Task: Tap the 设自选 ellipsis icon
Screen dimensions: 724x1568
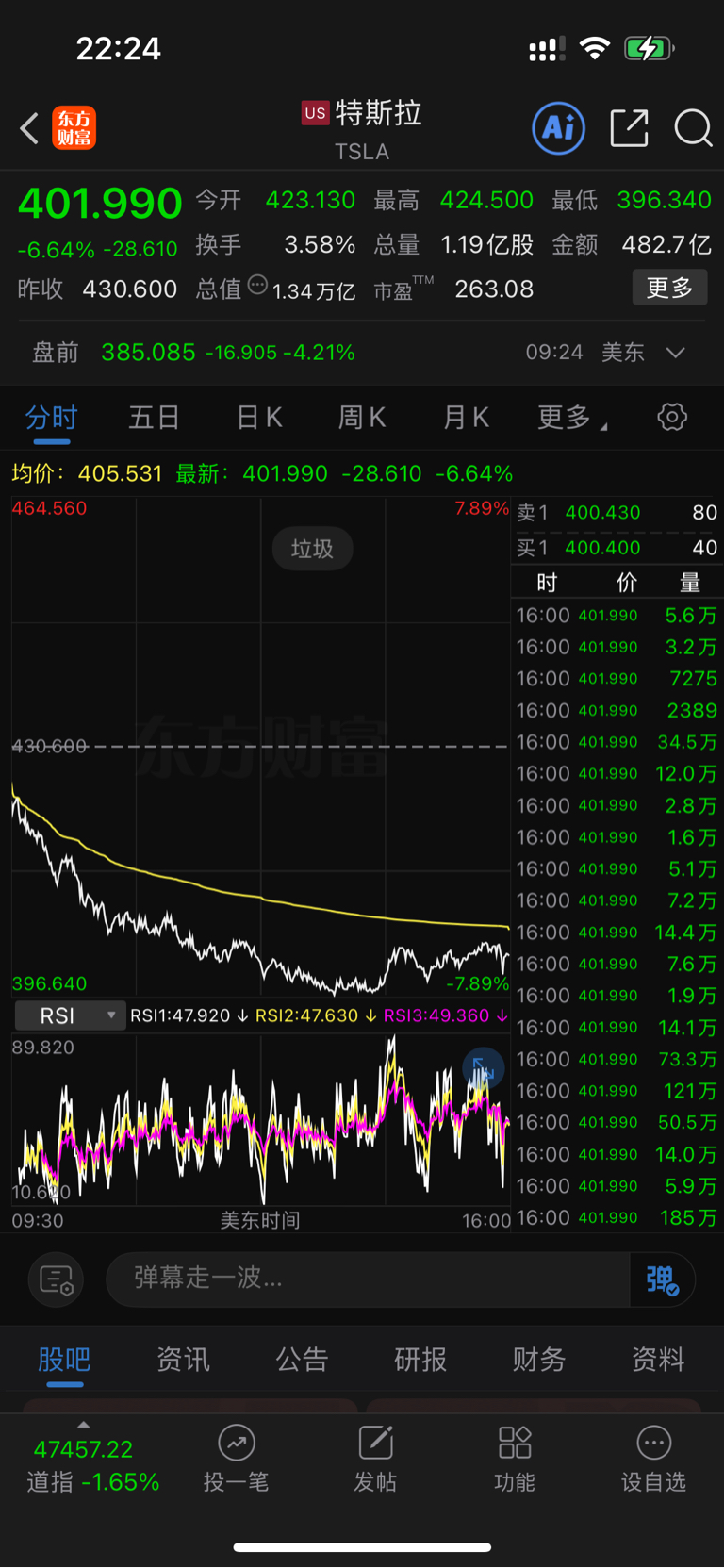Action: pos(654,1443)
